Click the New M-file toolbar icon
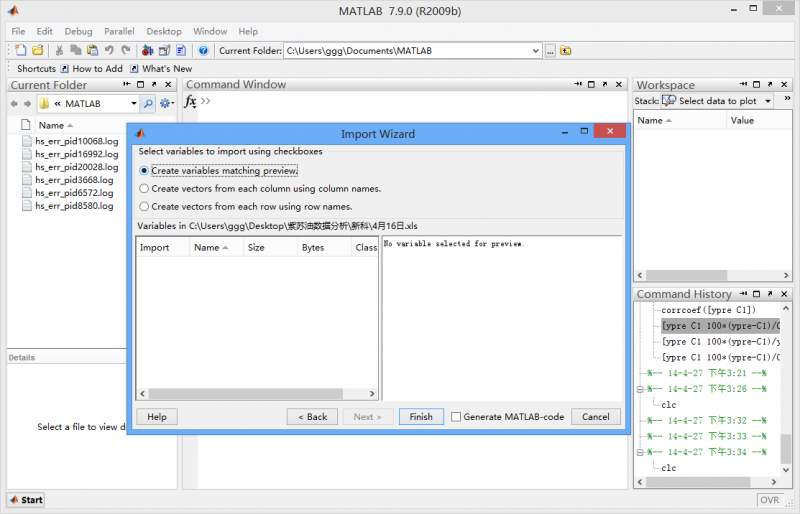 20,50
